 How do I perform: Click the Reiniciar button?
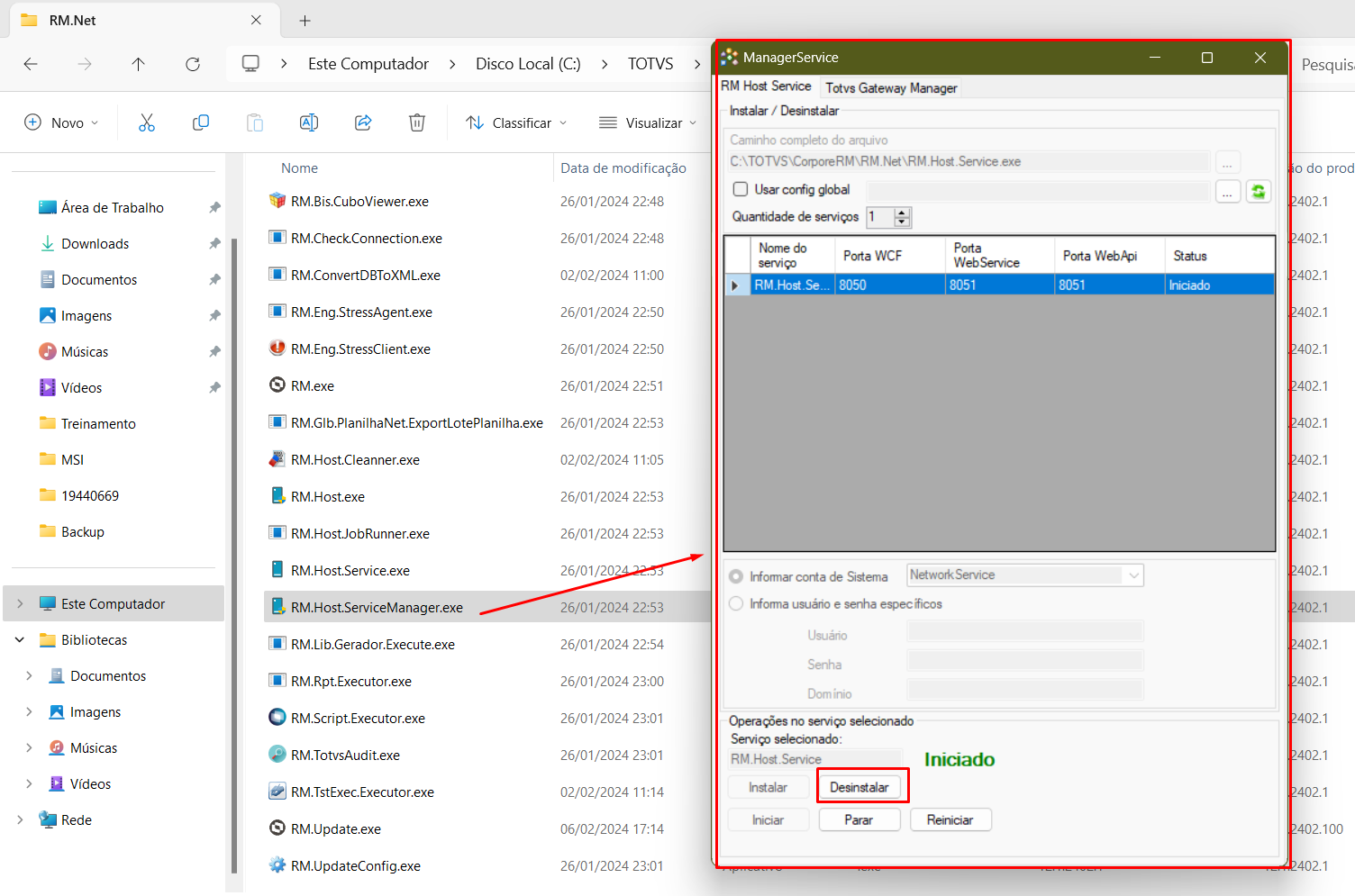coord(950,819)
